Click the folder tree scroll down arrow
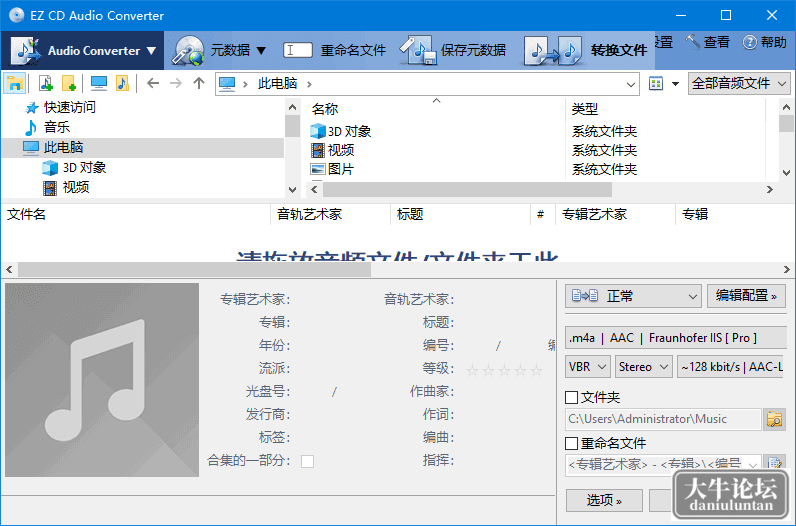This screenshot has height=526, width=796. [292, 190]
